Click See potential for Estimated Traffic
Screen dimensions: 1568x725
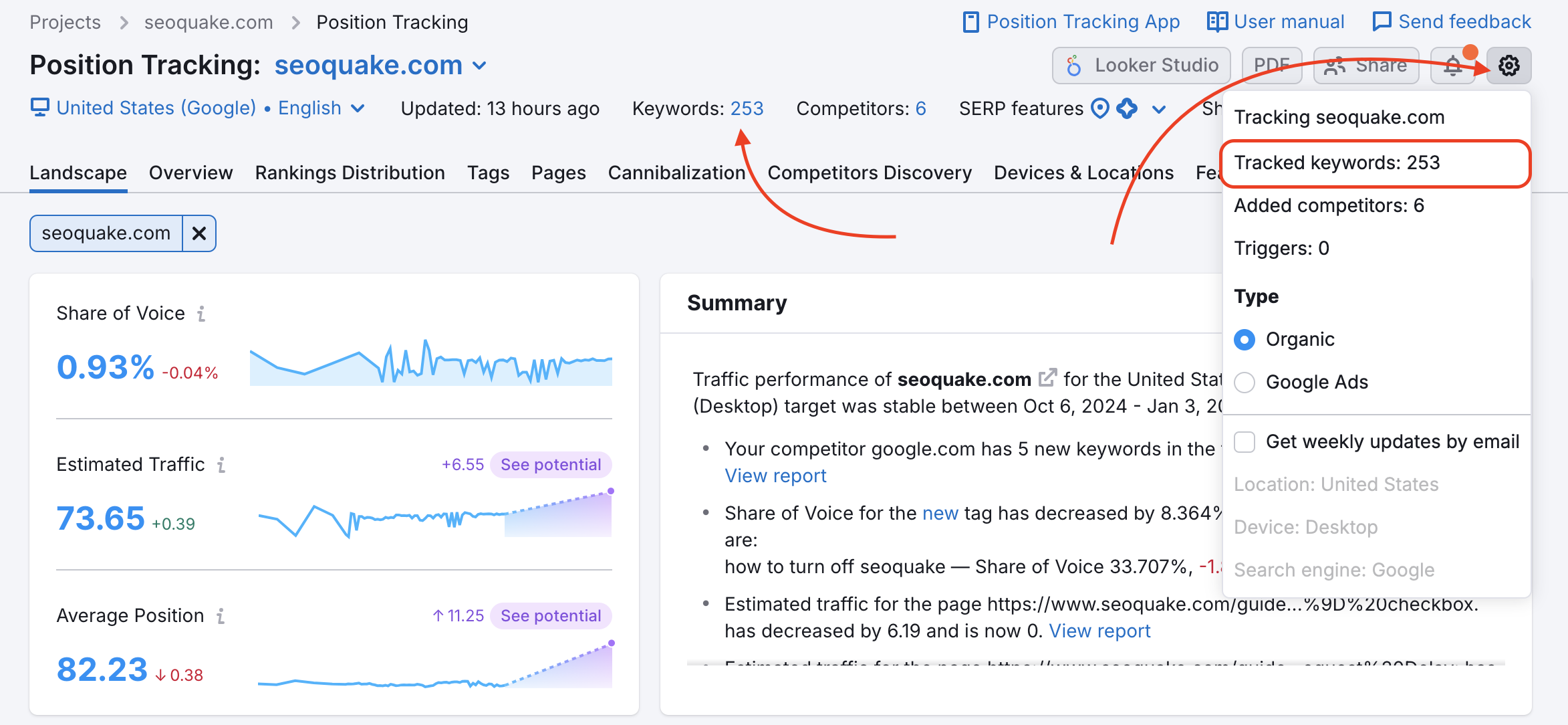[551, 465]
